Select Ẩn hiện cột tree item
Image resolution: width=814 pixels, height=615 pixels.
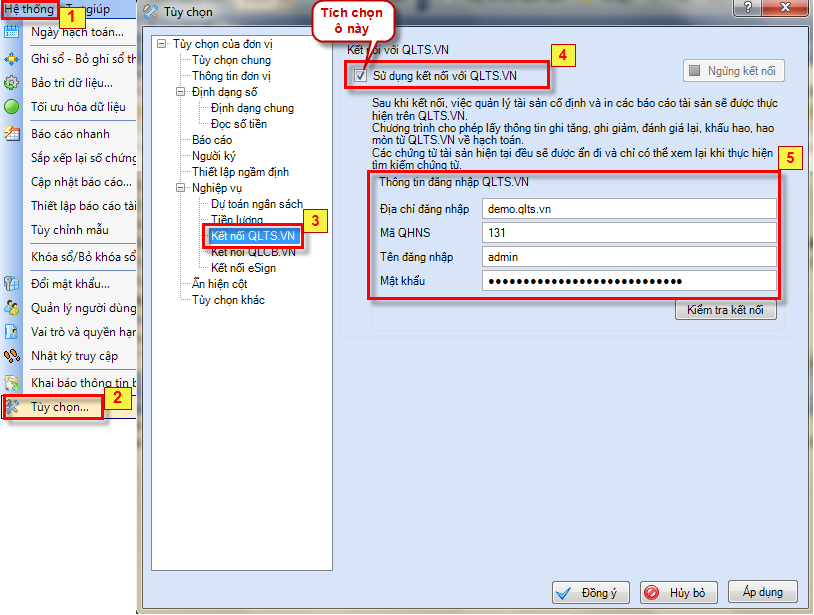(x=220, y=284)
